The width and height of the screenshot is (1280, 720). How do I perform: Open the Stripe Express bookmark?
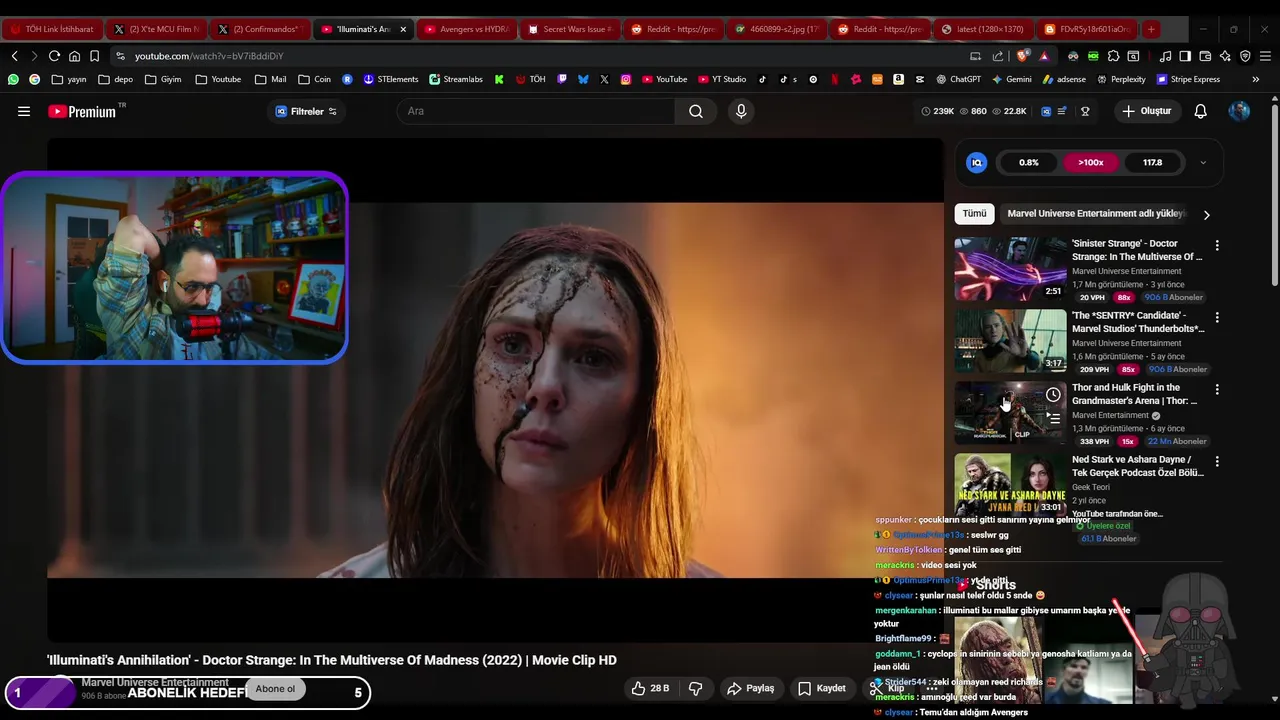click(x=1189, y=79)
